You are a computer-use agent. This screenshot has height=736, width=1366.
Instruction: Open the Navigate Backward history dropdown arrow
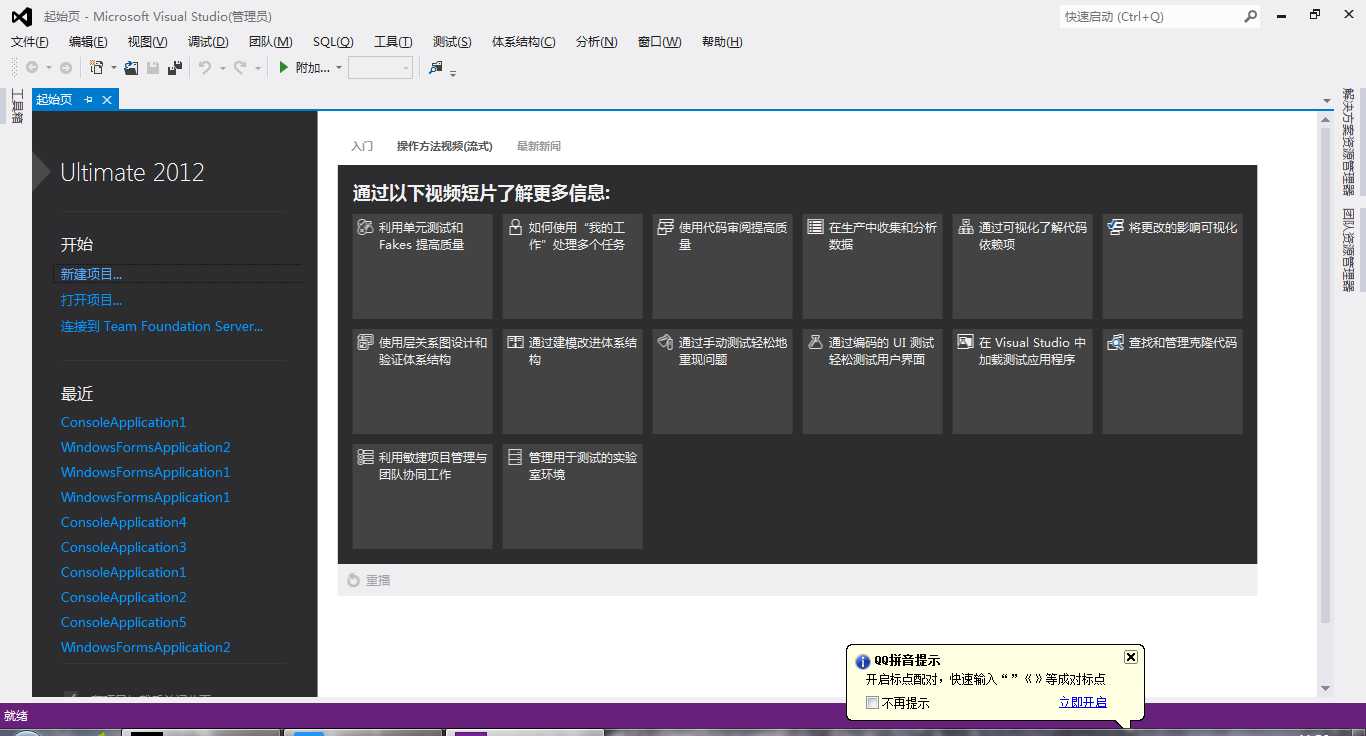[49, 68]
